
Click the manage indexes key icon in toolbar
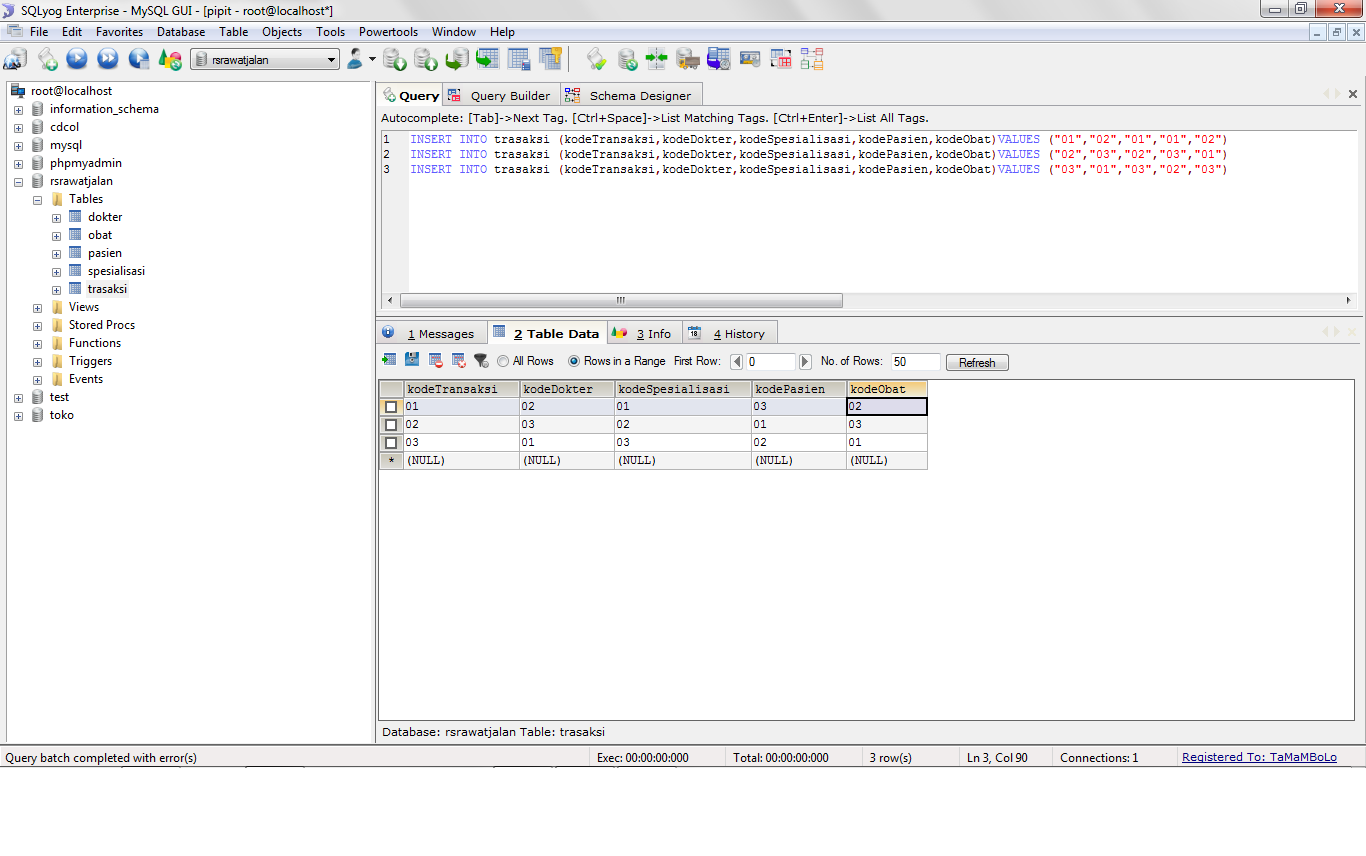[x=549, y=59]
